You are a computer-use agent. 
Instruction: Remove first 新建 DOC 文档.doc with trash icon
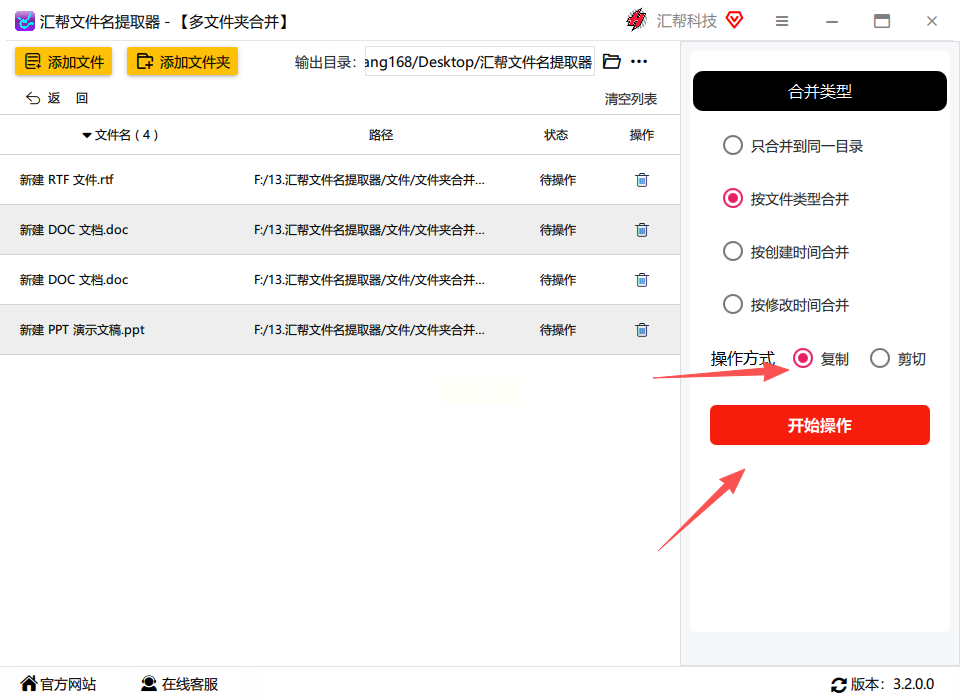coord(642,230)
